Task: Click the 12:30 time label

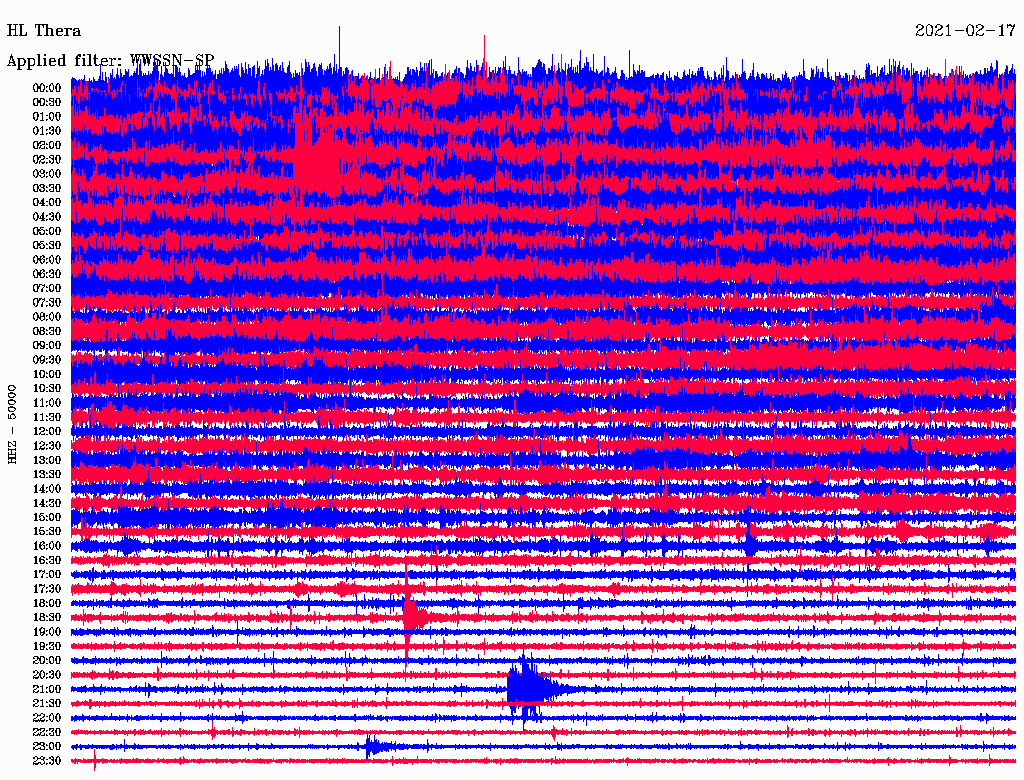Action: tap(47, 446)
